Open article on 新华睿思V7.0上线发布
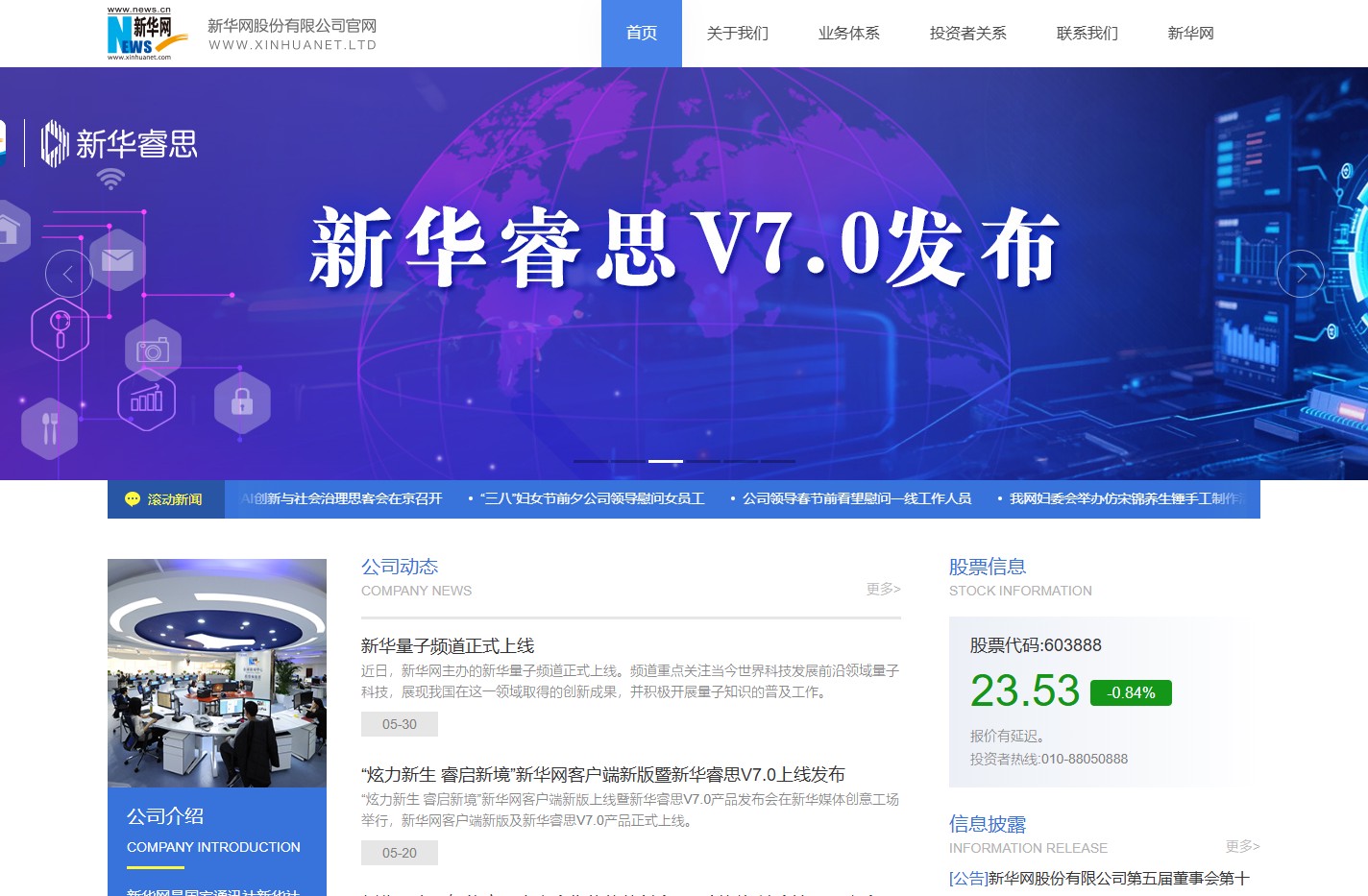Screen dimensions: 1368x896 point(603,775)
